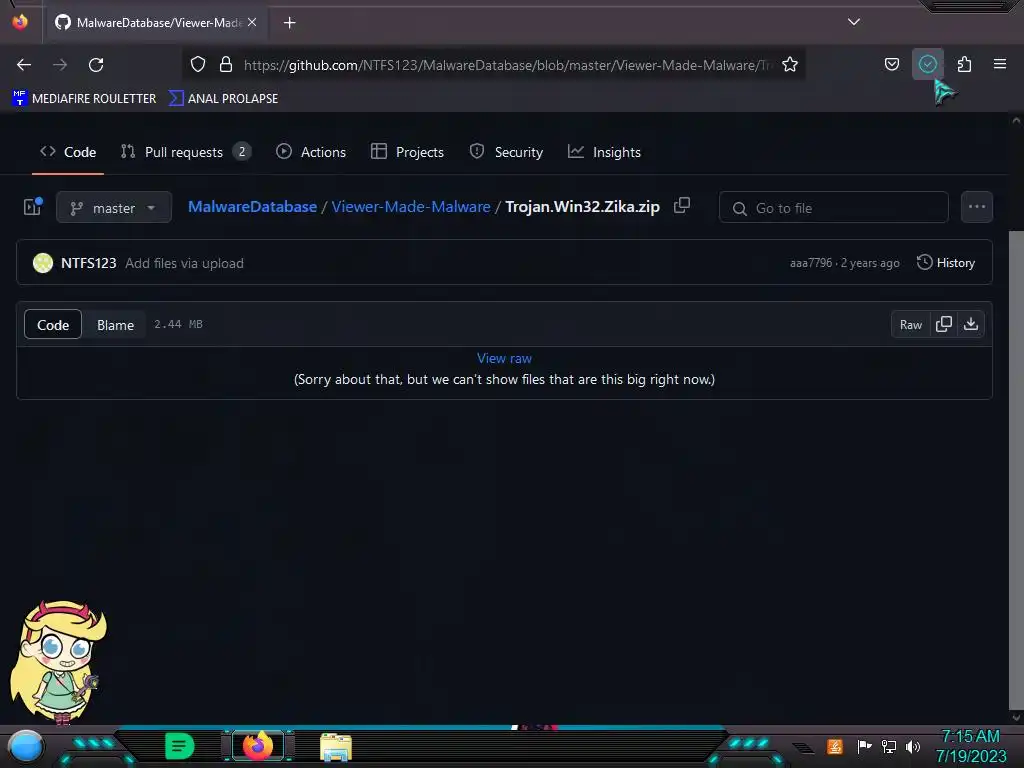Open the ANAL PROLAPSE bookmark
The image size is (1024, 768).
(x=223, y=99)
